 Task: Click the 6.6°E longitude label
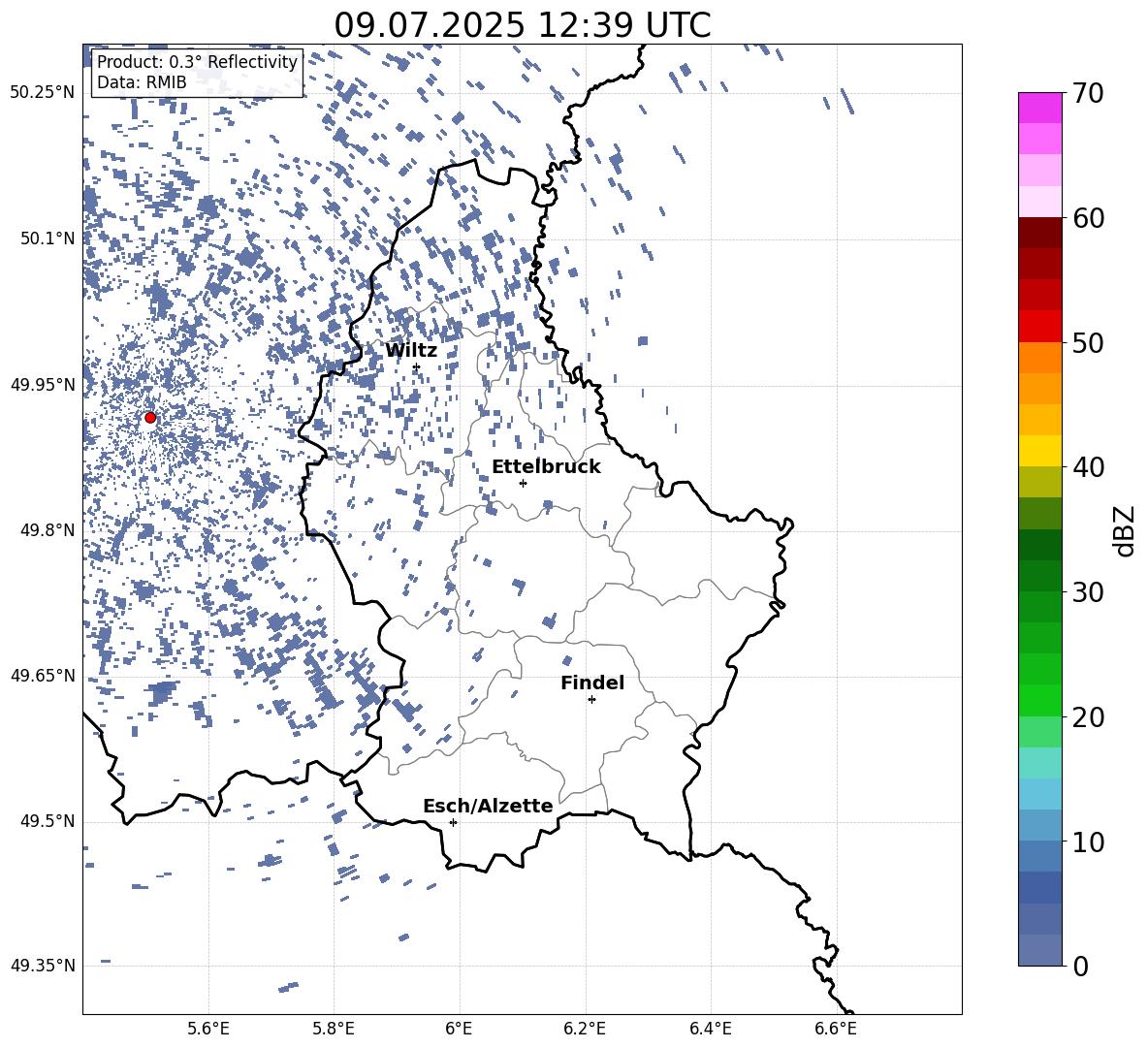(836, 1029)
